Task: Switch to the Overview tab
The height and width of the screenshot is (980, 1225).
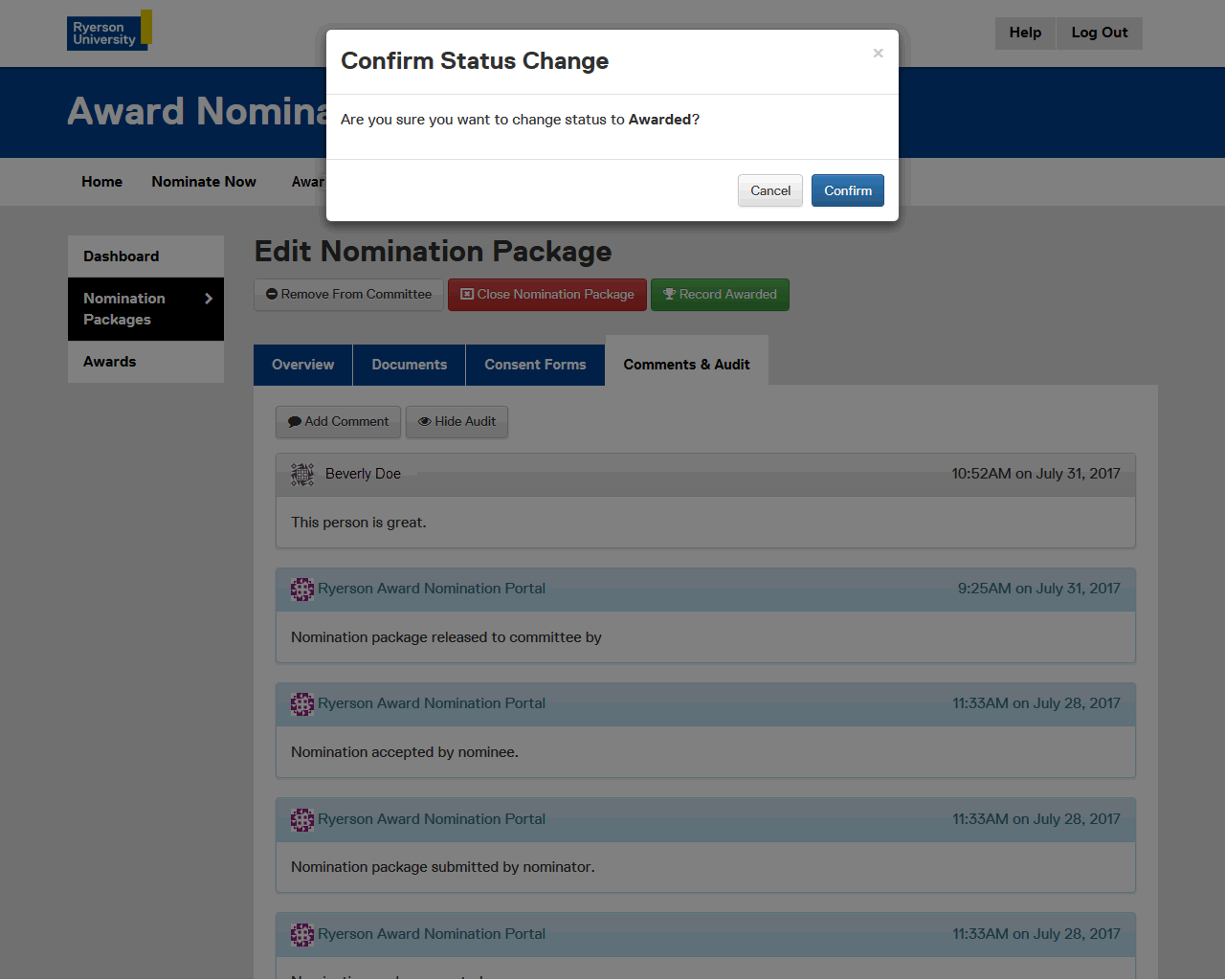Action: [x=302, y=365]
